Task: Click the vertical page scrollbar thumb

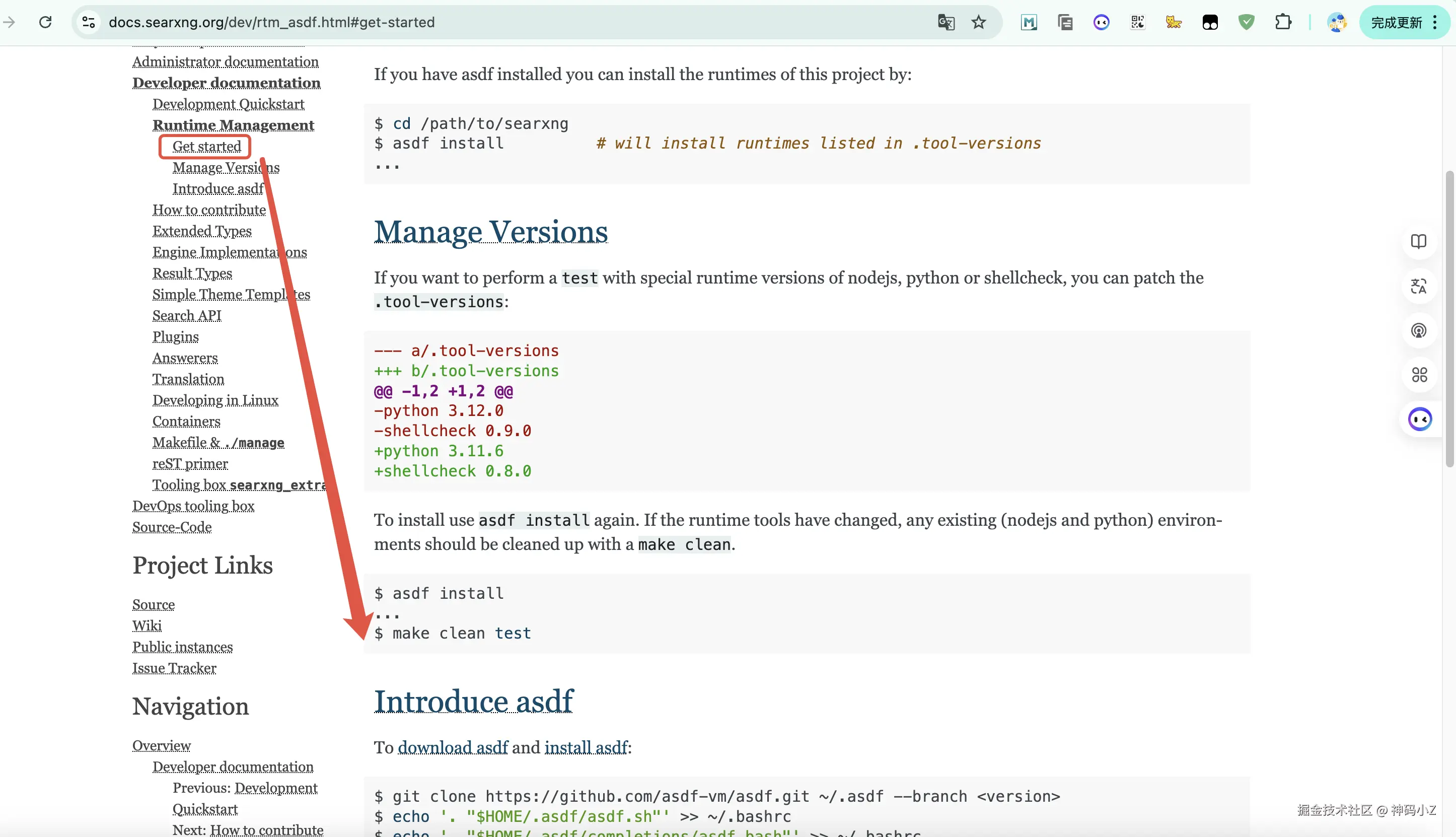Action: (1449, 319)
